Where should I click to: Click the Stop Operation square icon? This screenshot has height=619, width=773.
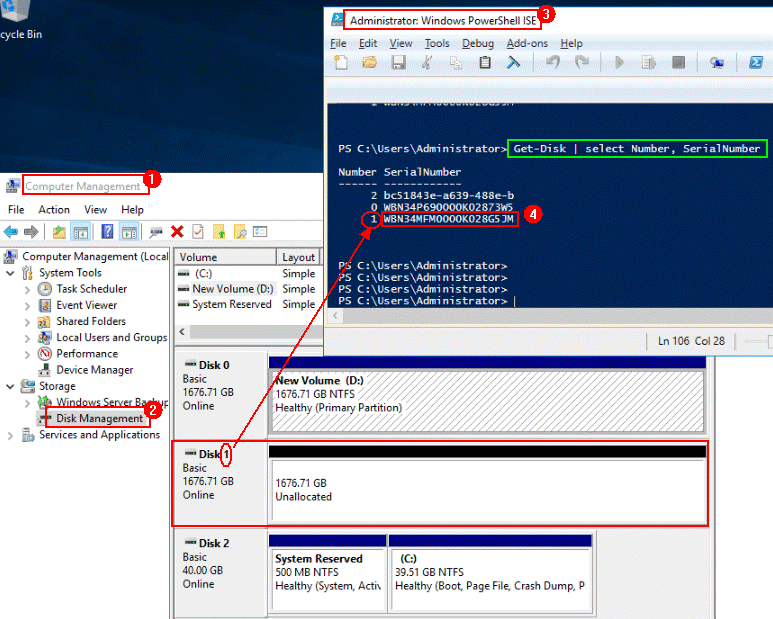tap(678, 63)
